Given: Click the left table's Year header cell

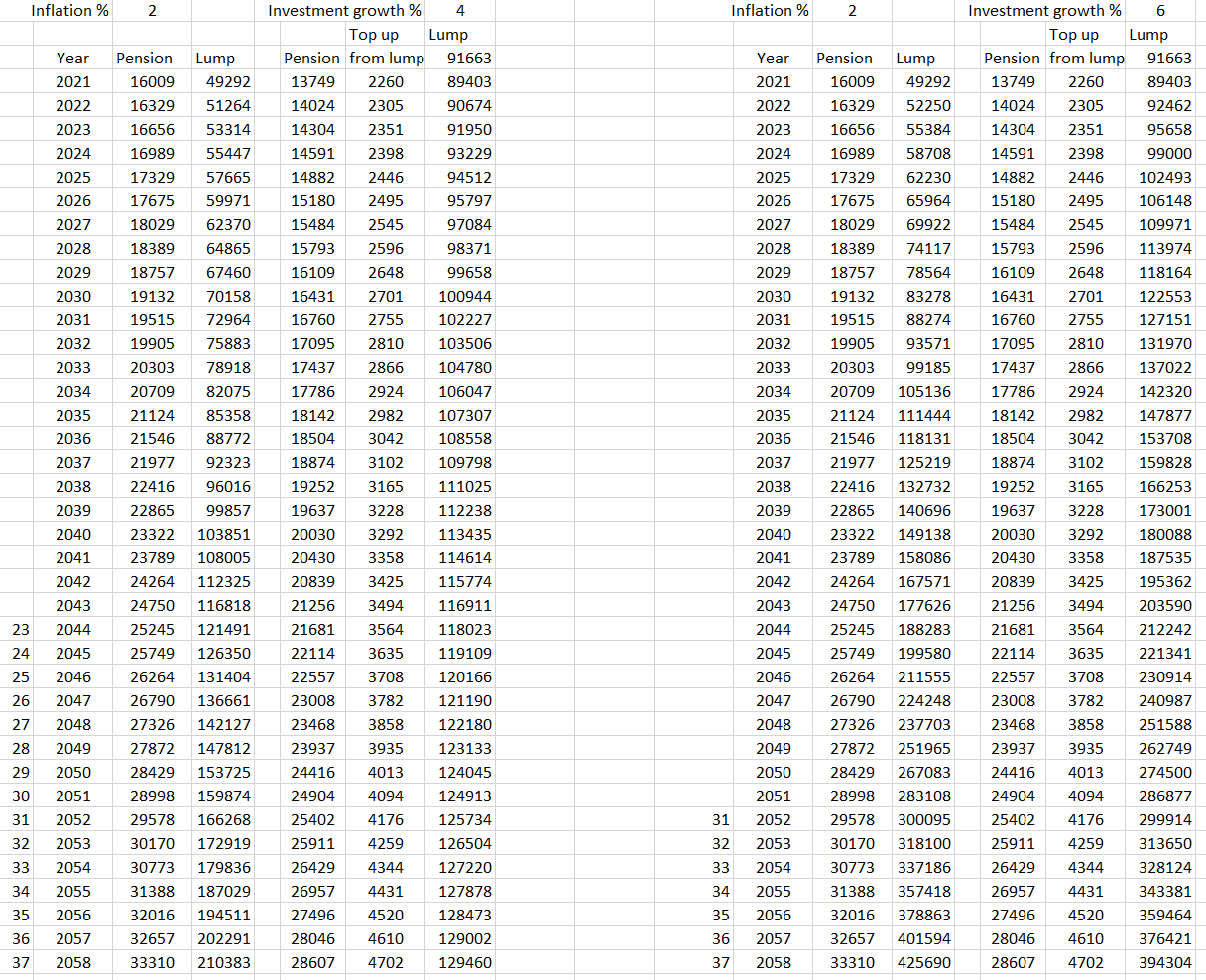Looking at the screenshot, I should pyautogui.click(x=73, y=59).
